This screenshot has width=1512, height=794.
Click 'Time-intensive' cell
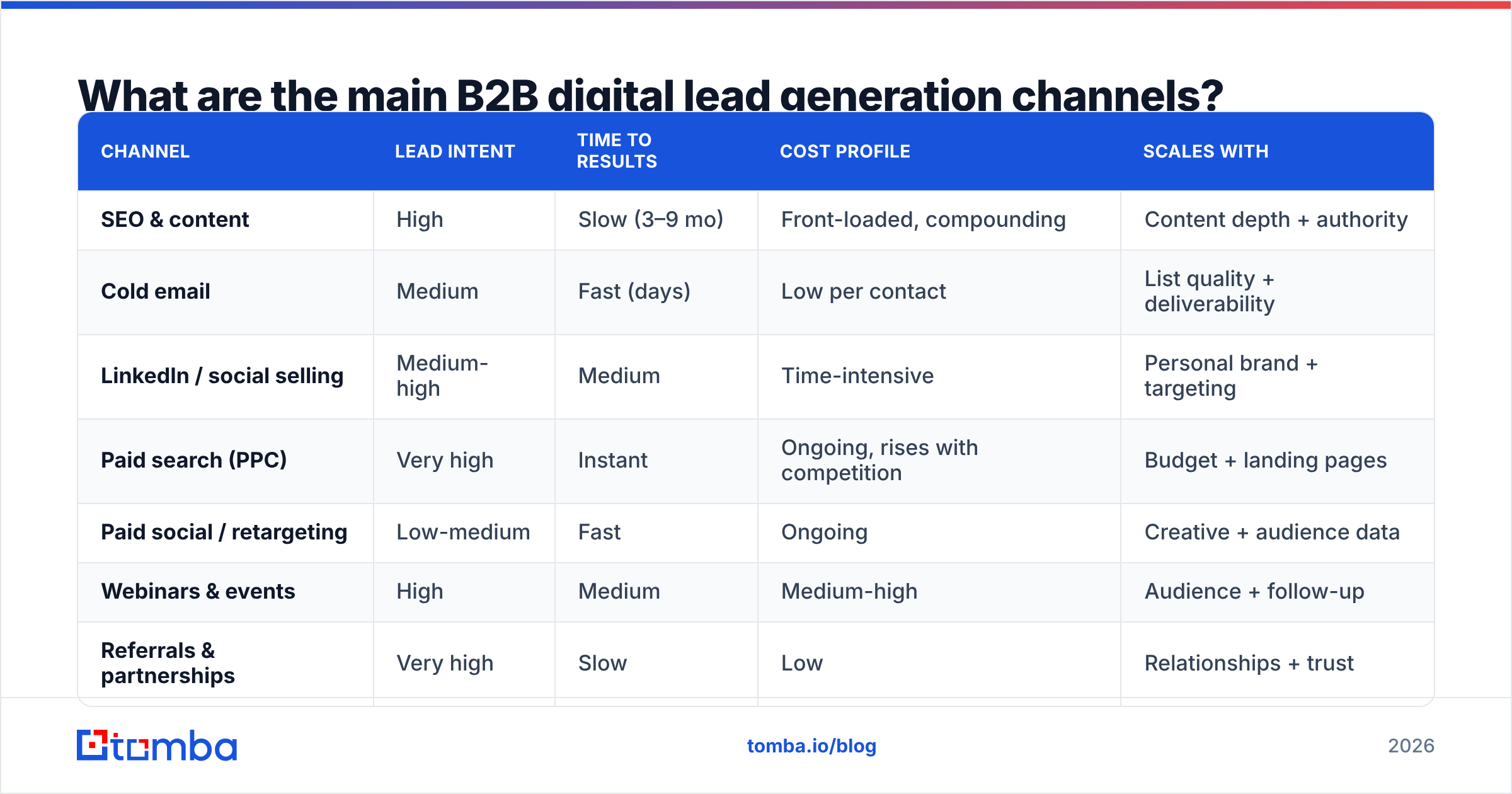point(857,376)
